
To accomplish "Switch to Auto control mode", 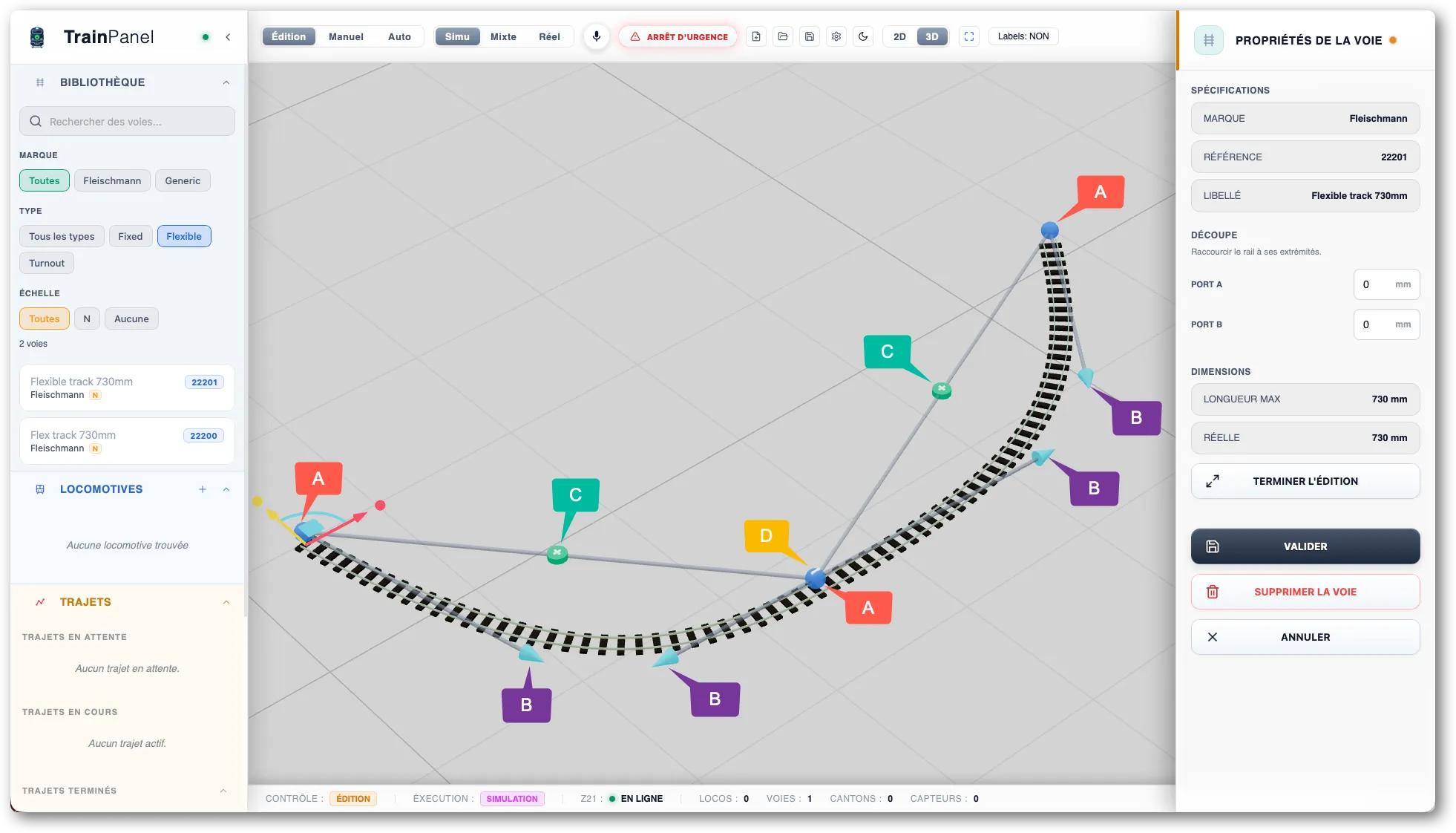I will (399, 36).
